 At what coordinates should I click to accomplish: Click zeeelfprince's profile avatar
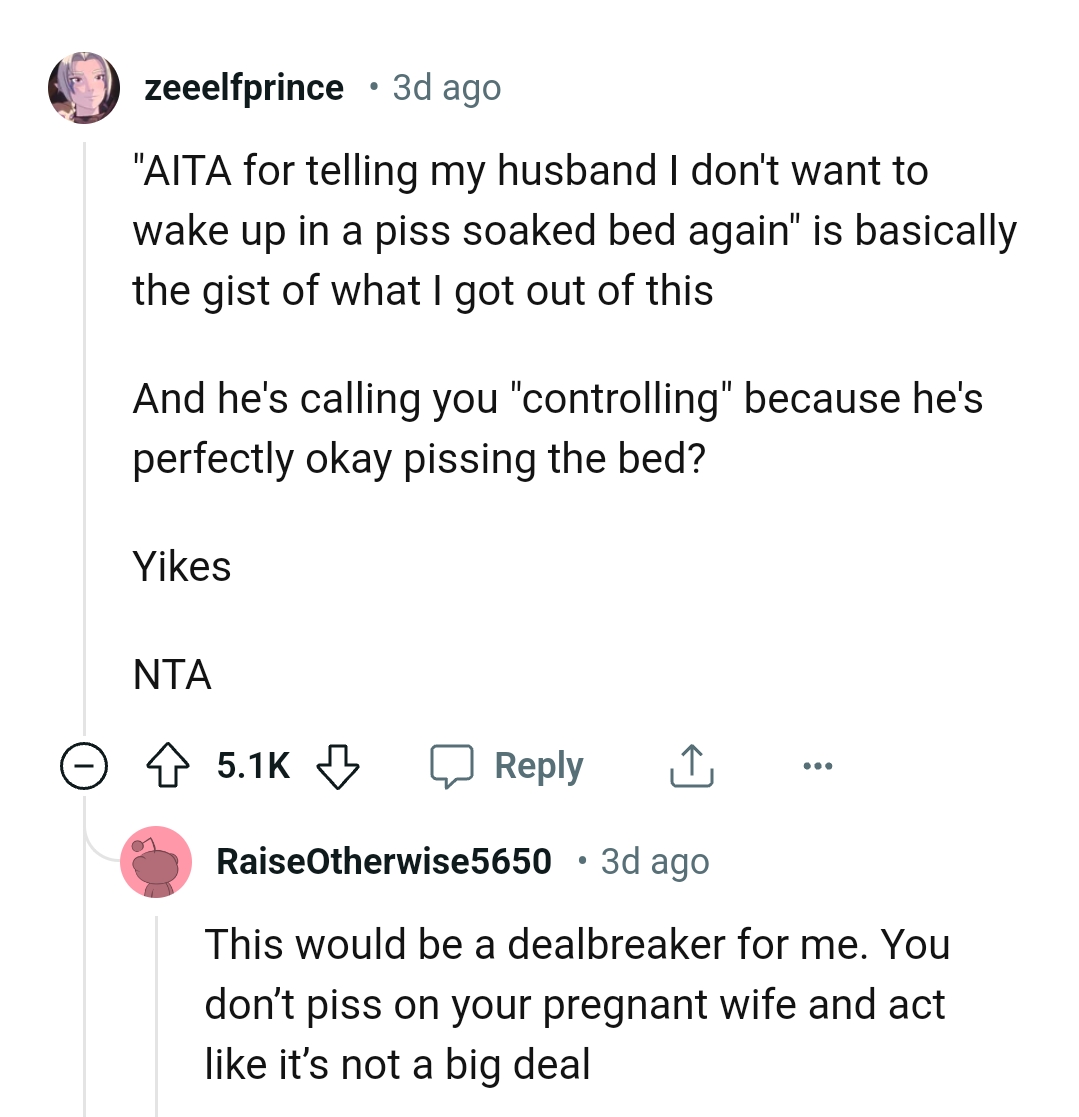click(84, 87)
